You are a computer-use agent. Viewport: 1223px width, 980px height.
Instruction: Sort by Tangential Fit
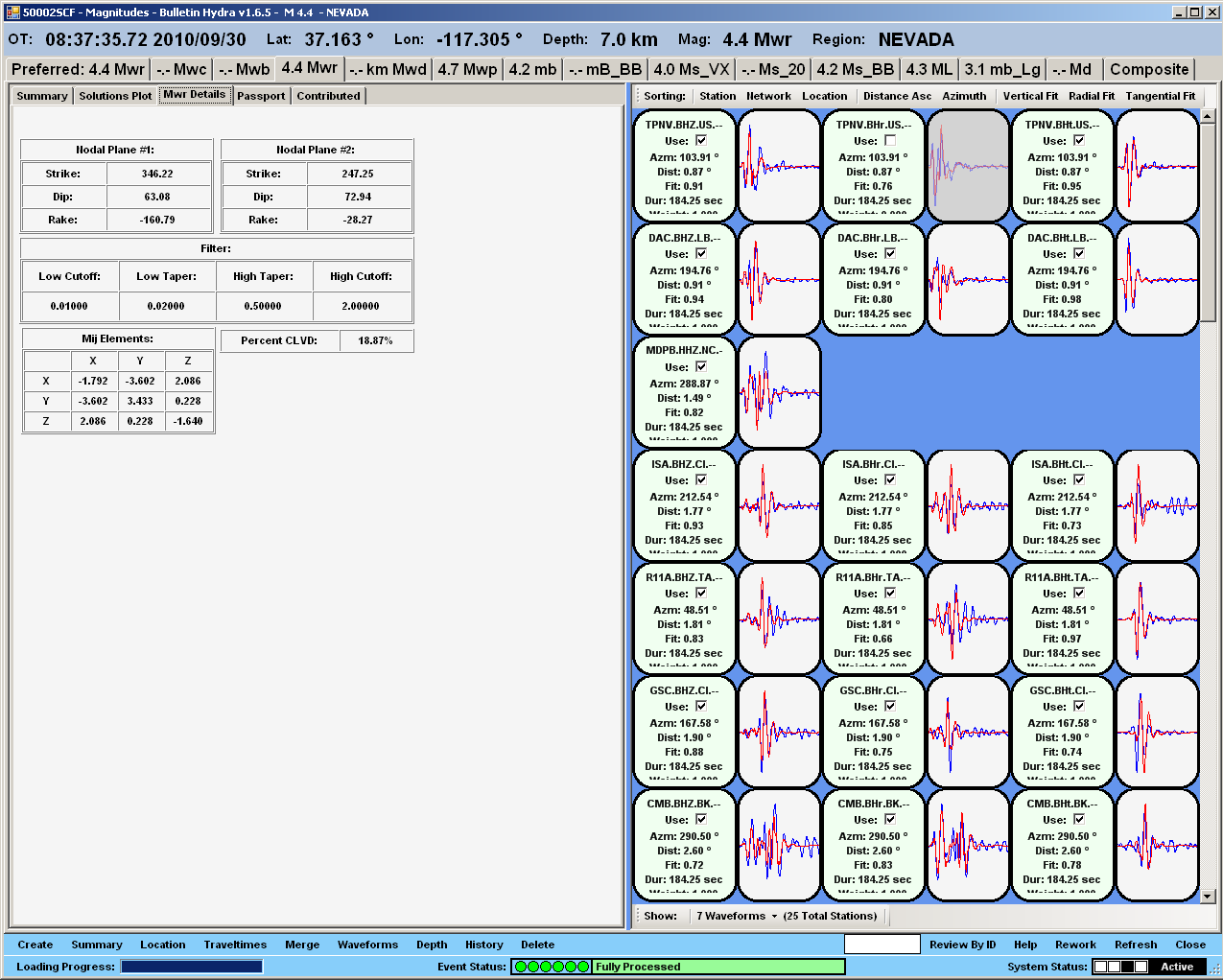pos(1161,96)
